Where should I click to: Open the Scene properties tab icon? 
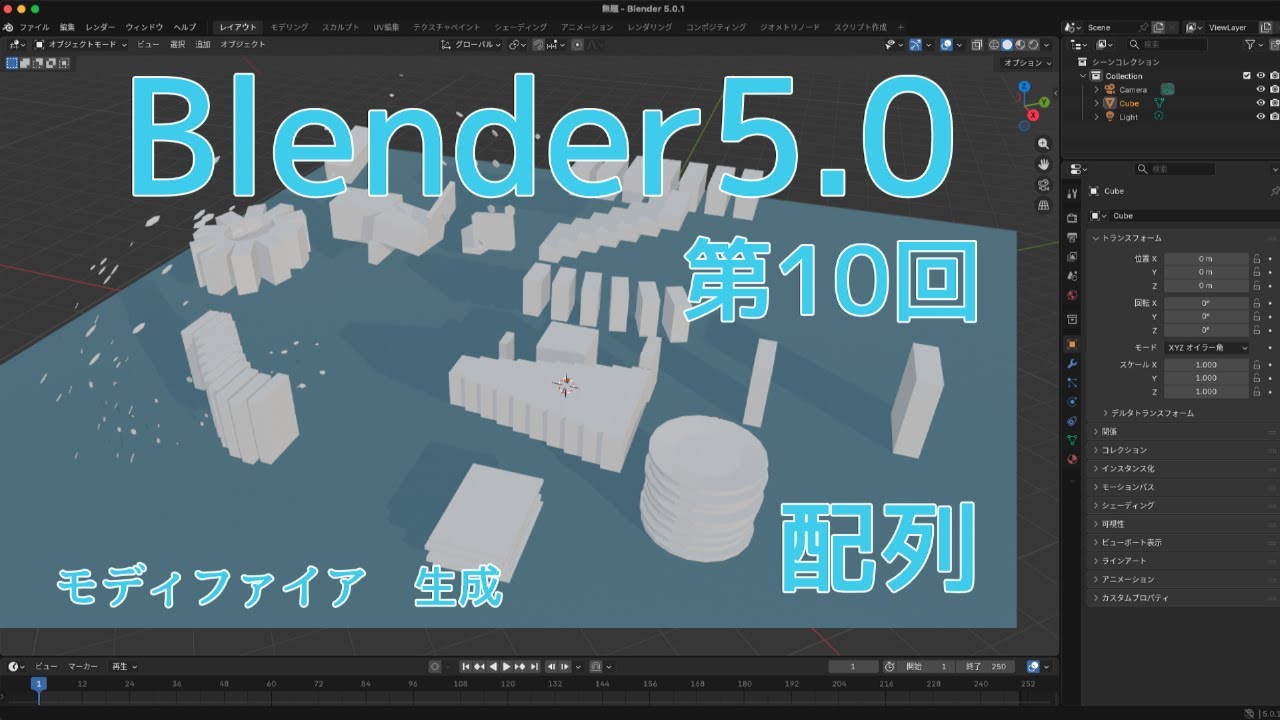[x=1072, y=275]
